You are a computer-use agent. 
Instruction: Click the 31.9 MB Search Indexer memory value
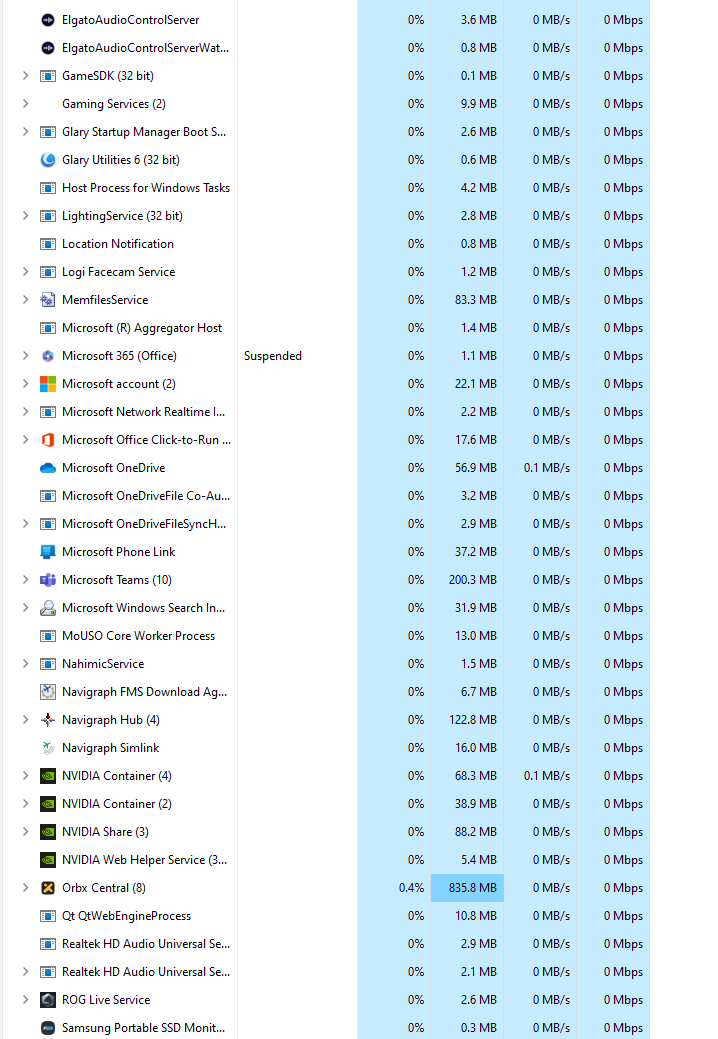[476, 608]
